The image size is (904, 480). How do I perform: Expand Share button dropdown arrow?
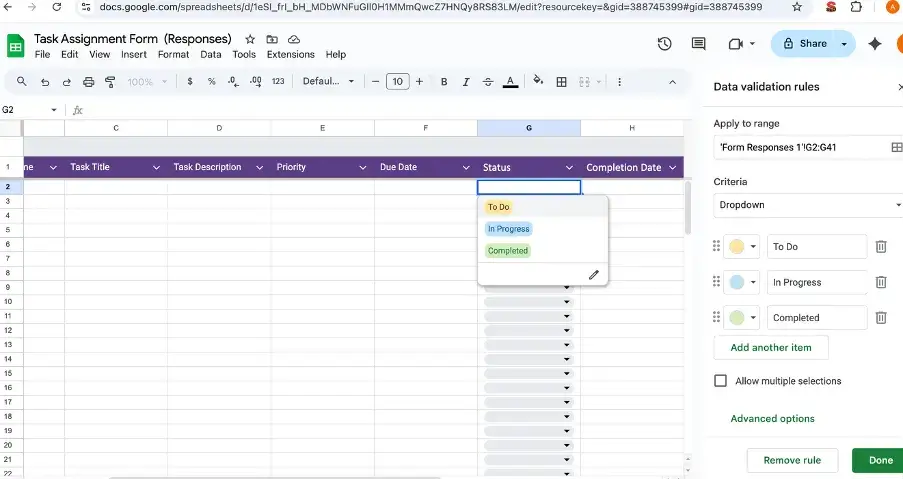tap(845, 44)
